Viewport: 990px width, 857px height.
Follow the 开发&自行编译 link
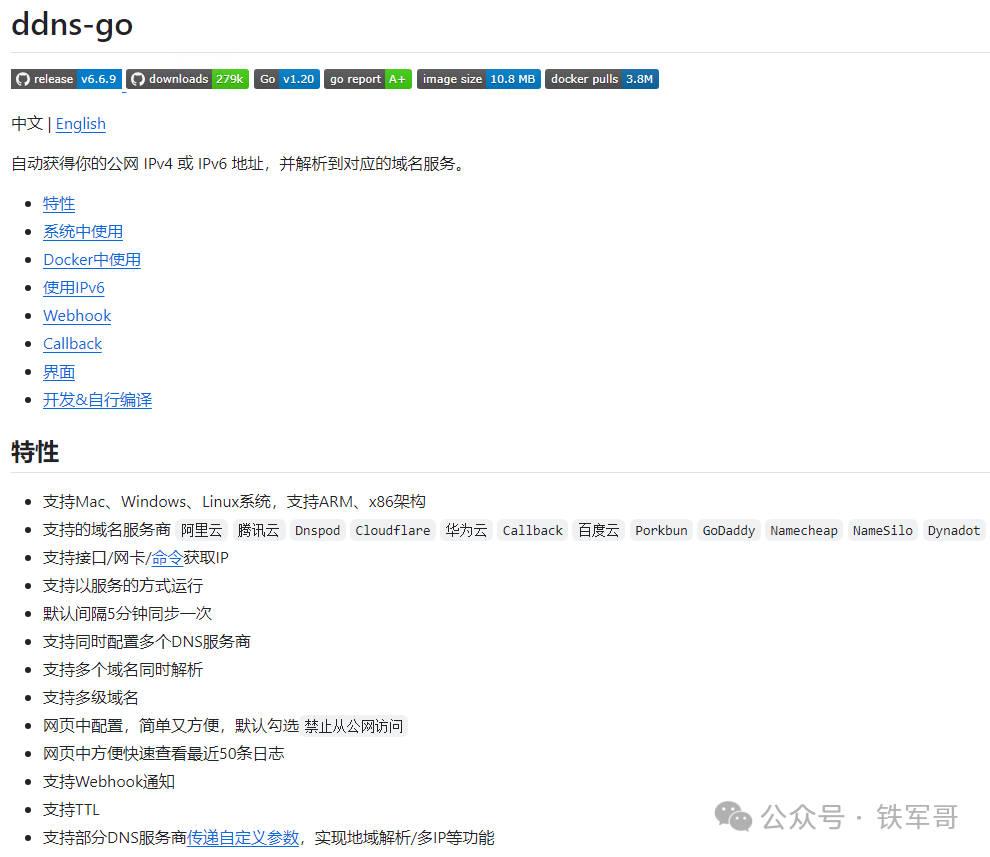(97, 399)
